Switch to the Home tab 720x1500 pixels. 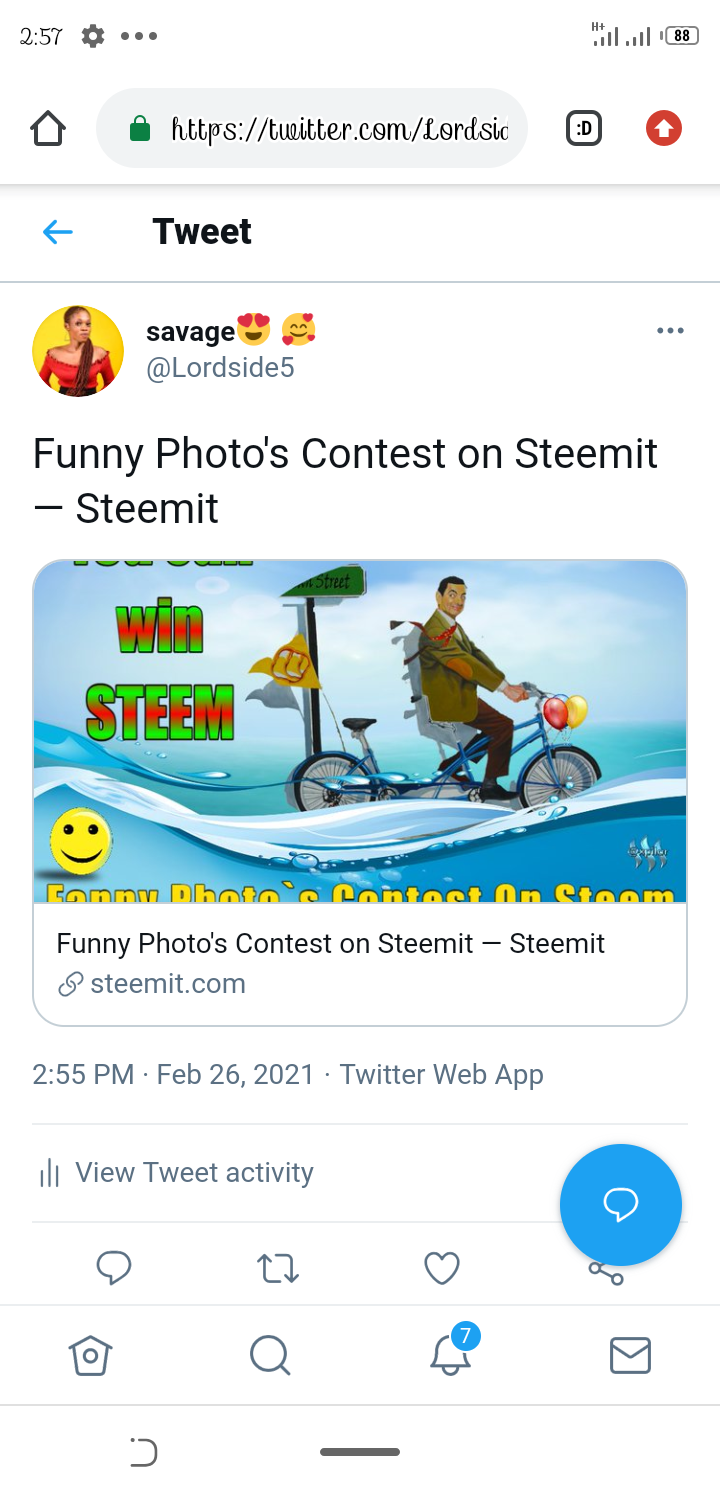pos(90,1356)
